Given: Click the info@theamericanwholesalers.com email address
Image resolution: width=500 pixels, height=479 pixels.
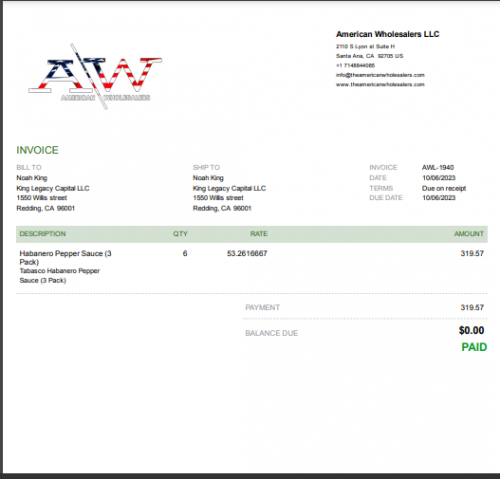Looking at the screenshot, I should [x=380, y=75].
